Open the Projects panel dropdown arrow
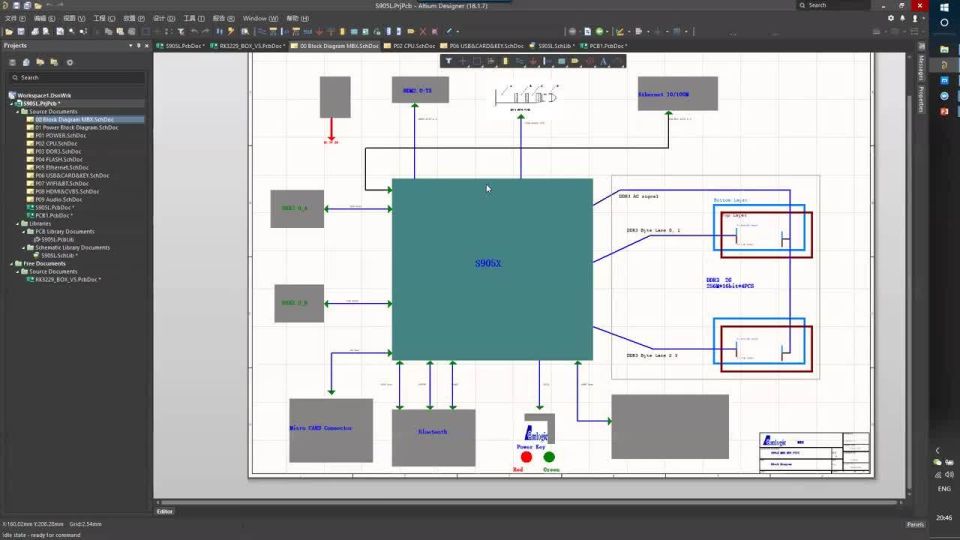The image size is (960, 540). point(130,45)
